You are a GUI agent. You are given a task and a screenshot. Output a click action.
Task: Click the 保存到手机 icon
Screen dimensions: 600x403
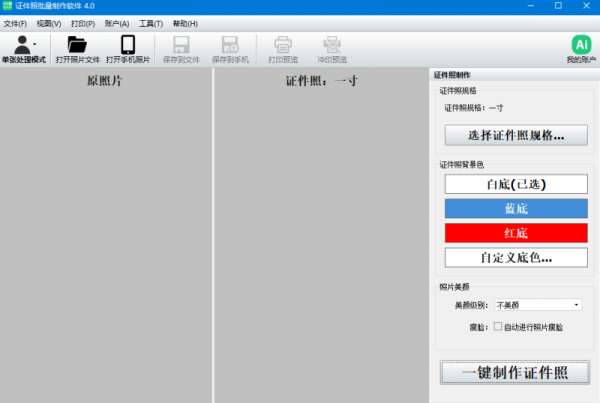230,45
